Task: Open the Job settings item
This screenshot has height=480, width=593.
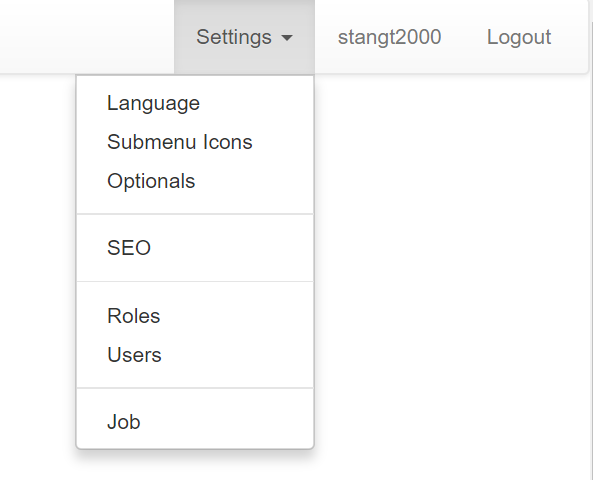Action: [195, 421]
